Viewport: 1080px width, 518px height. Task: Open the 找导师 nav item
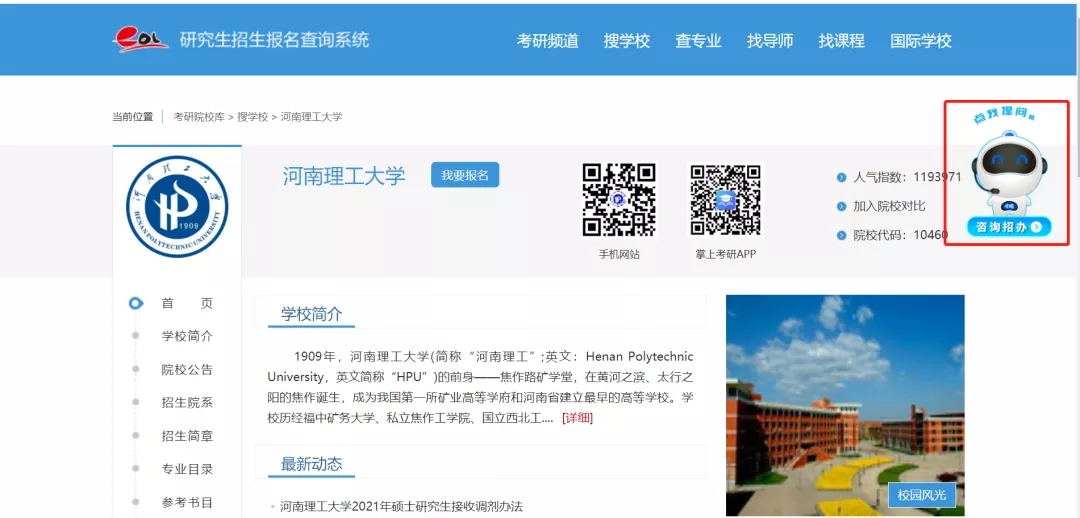770,41
